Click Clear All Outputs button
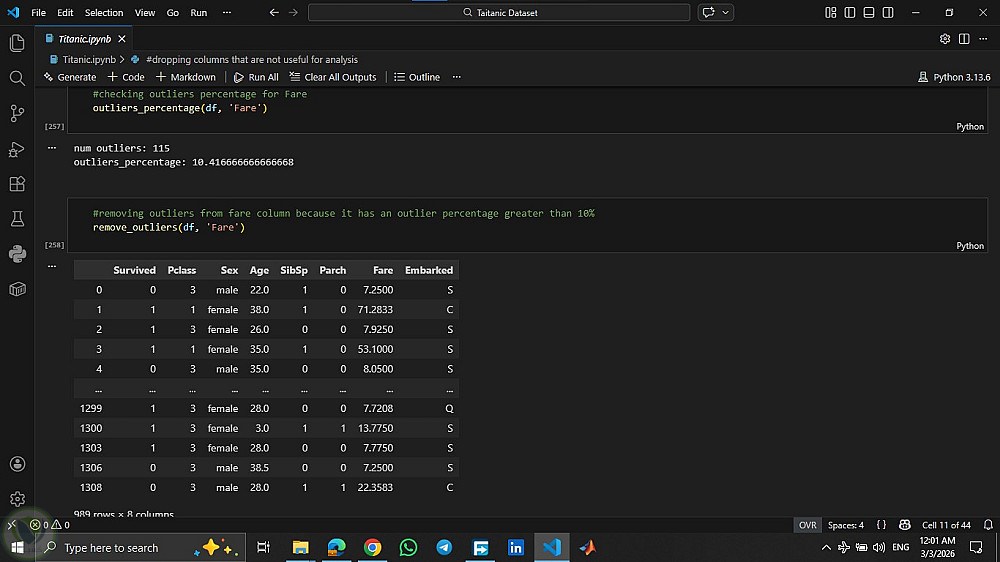Image resolution: width=1000 pixels, height=562 pixels. tap(333, 77)
